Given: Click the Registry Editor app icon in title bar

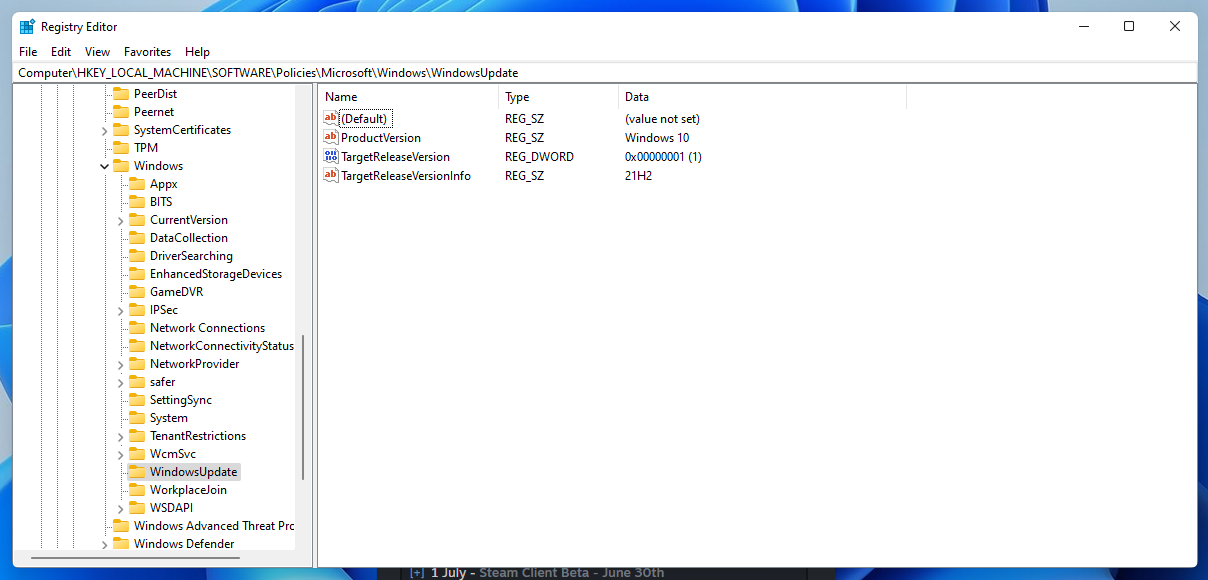Looking at the screenshot, I should click(x=27, y=27).
